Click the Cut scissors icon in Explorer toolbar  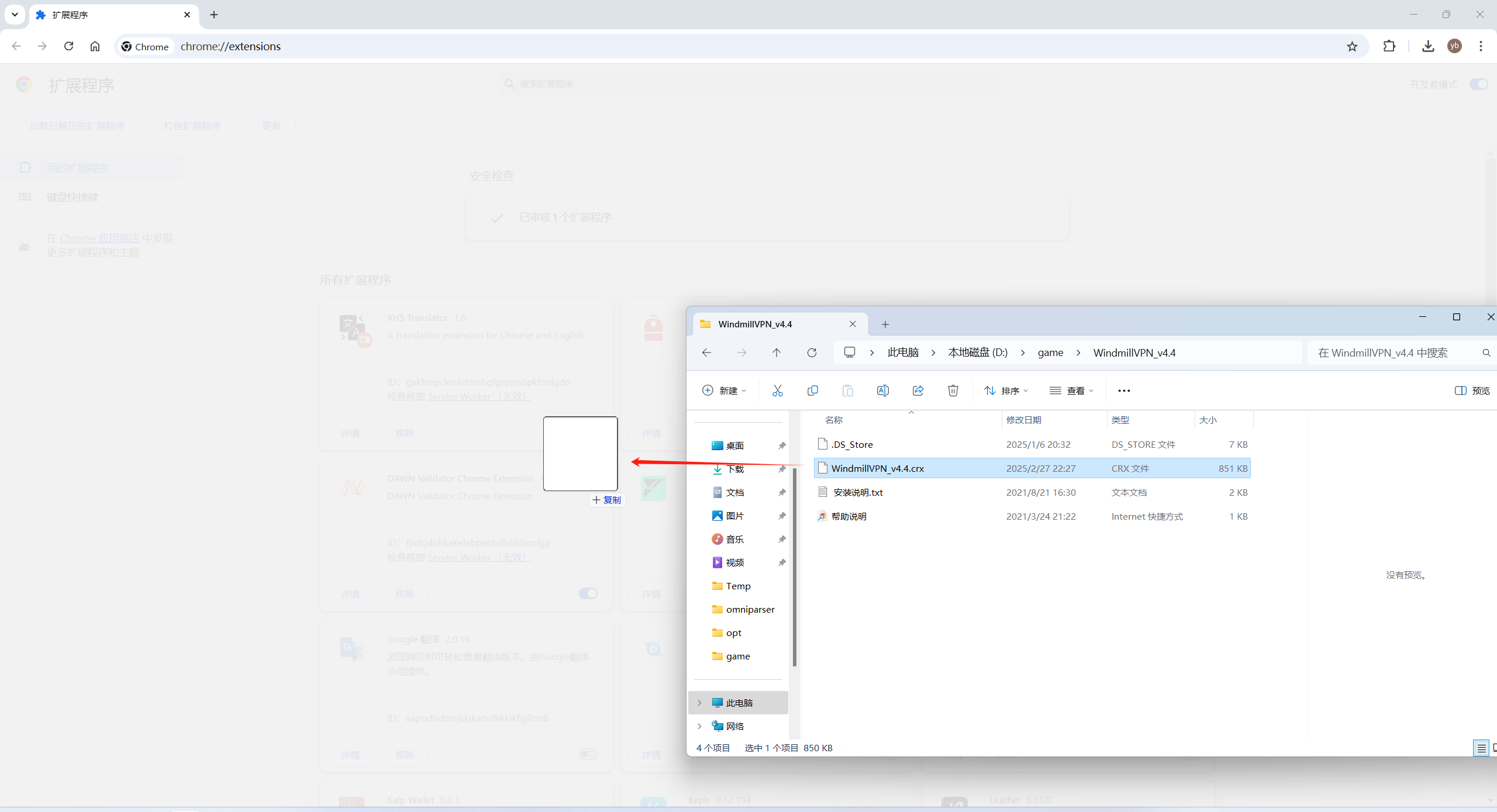(x=777, y=391)
